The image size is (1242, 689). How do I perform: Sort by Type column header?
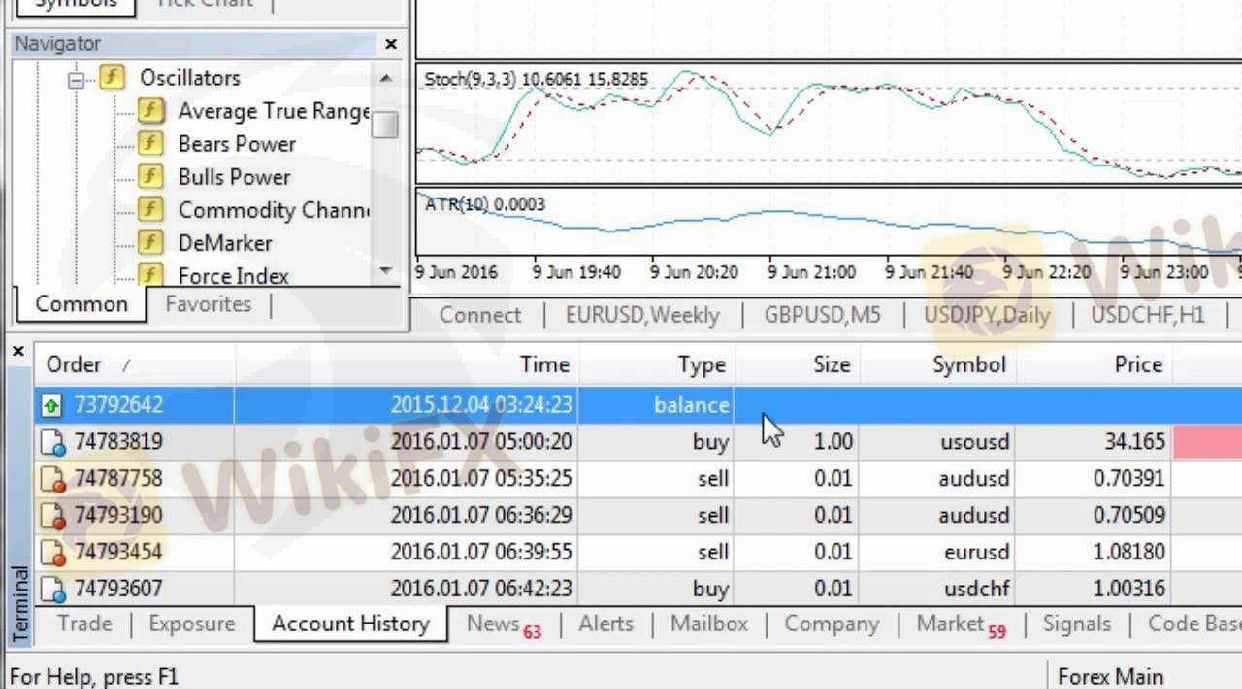click(x=656, y=364)
